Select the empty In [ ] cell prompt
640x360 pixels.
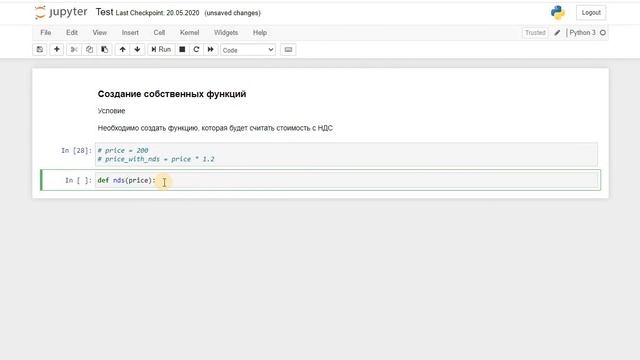[78, 180]
